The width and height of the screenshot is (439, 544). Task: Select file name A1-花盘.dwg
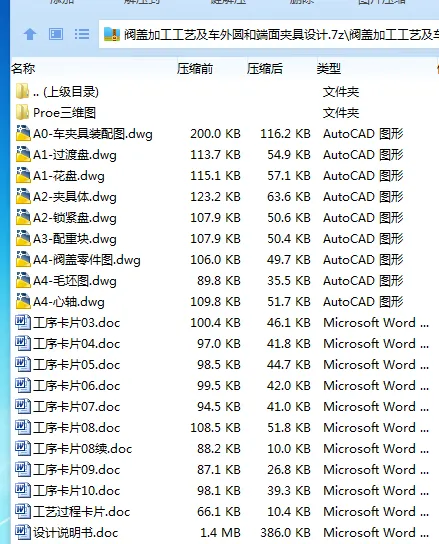tap(69, 176)
